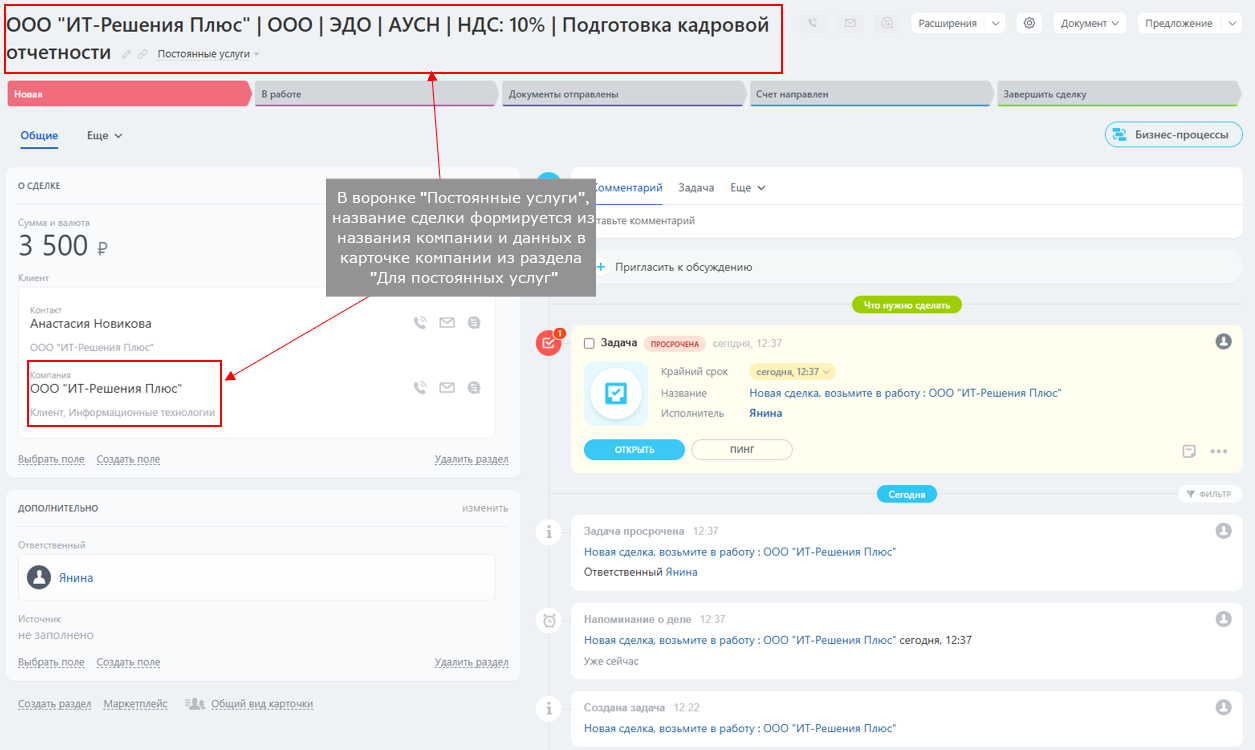
Task: Open the Постоянные услуги funnel dropdown
Action: (x=208, y=54)
